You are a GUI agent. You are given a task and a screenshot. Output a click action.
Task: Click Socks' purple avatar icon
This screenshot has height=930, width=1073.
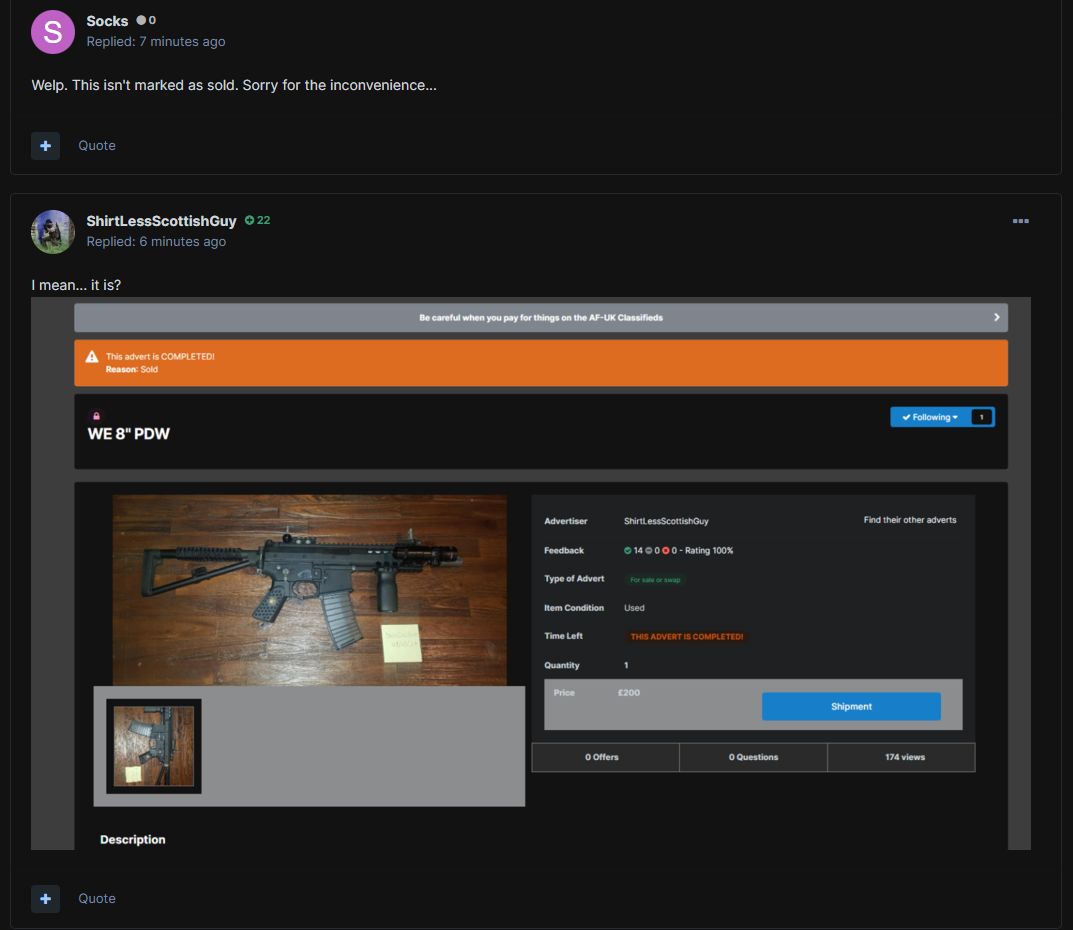pos(53,32)
